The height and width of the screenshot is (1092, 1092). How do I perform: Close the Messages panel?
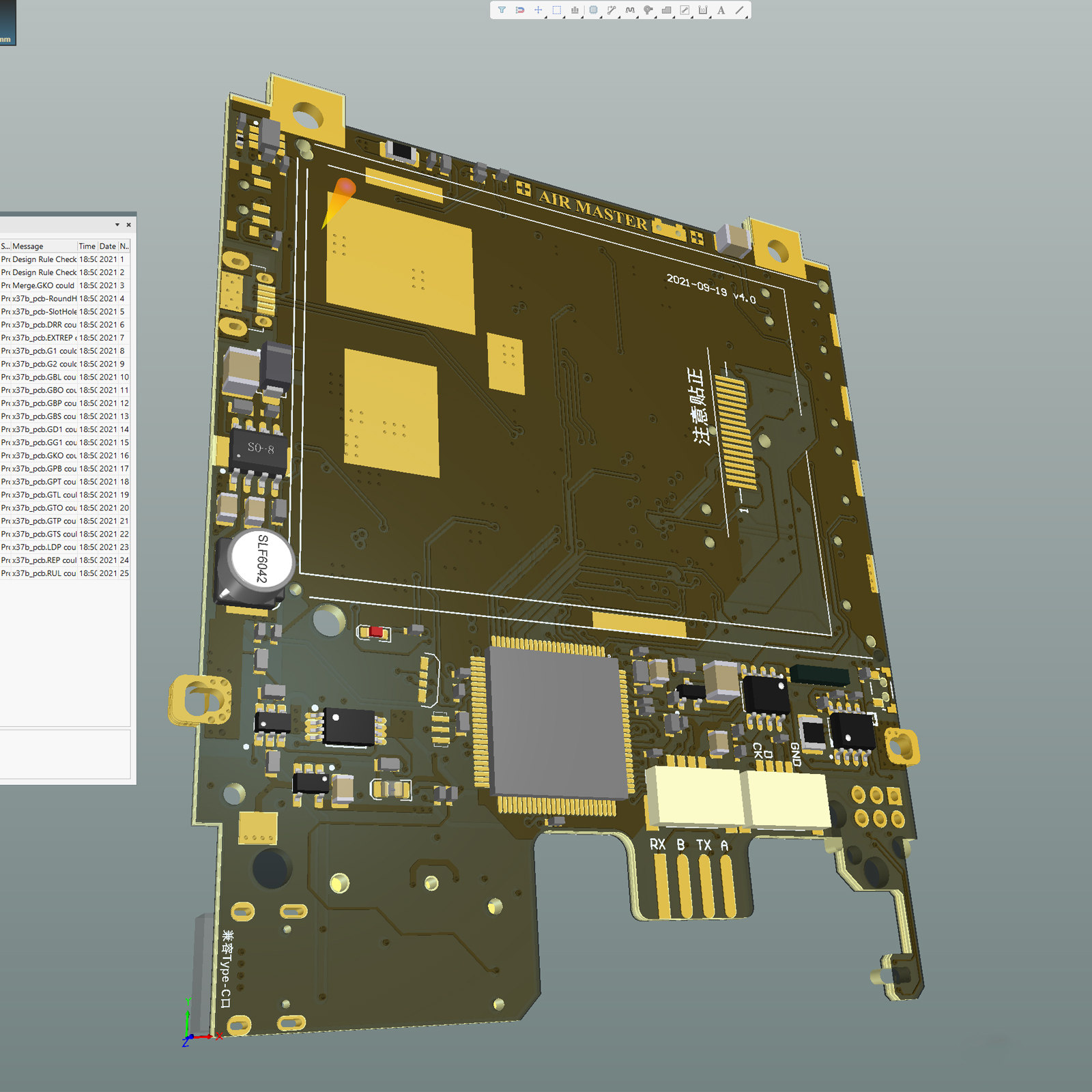[x=128, y=225]
